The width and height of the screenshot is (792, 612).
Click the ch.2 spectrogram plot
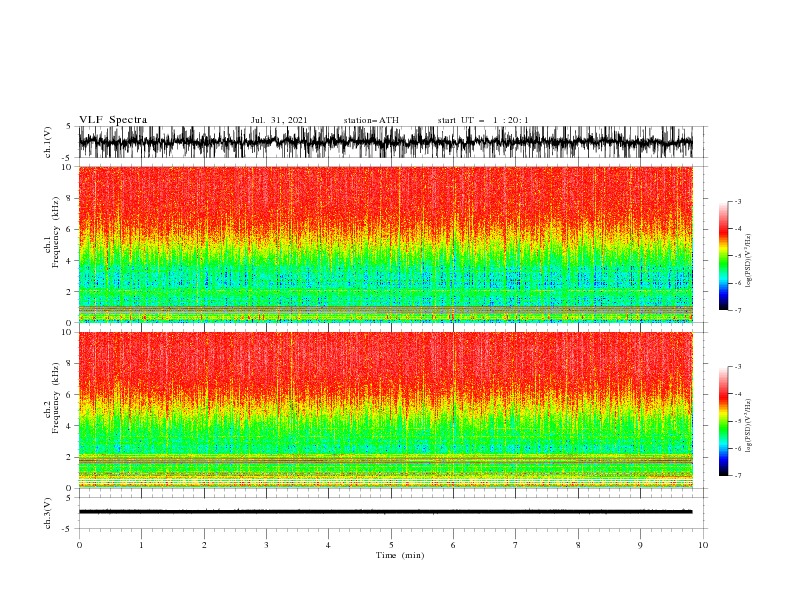coord(385,410)
